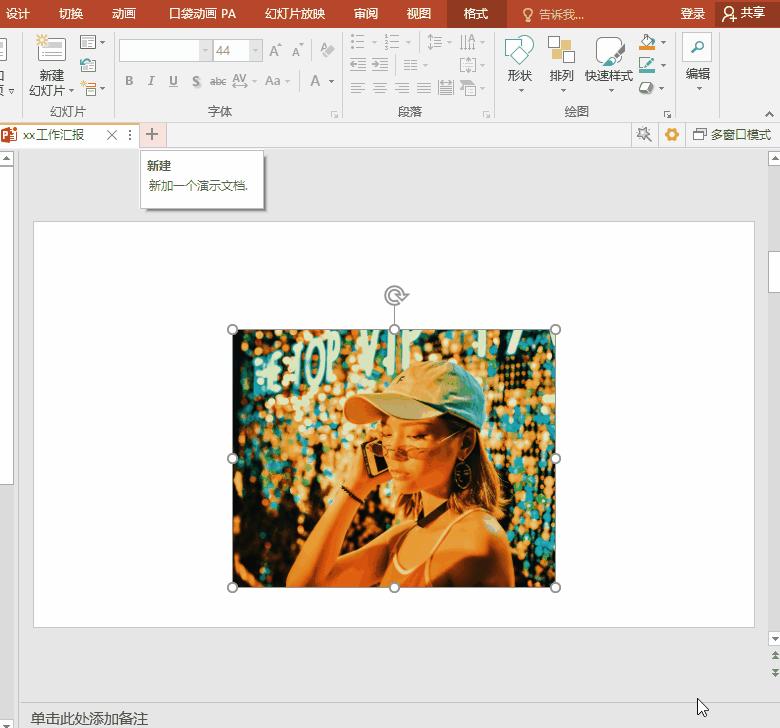Open the 动画 ribbon tab
This screenshot has height=728, width=780.
(123, 13)
